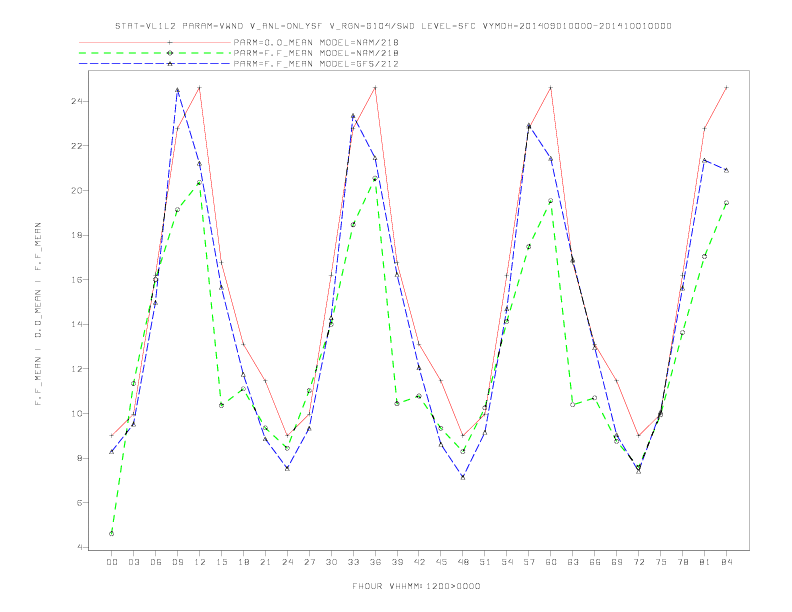Click the chart title starting with STAT=VL1L2
The width and height of the screenshot is (792, 612).
pyautogui.click(x=393, y=26)
